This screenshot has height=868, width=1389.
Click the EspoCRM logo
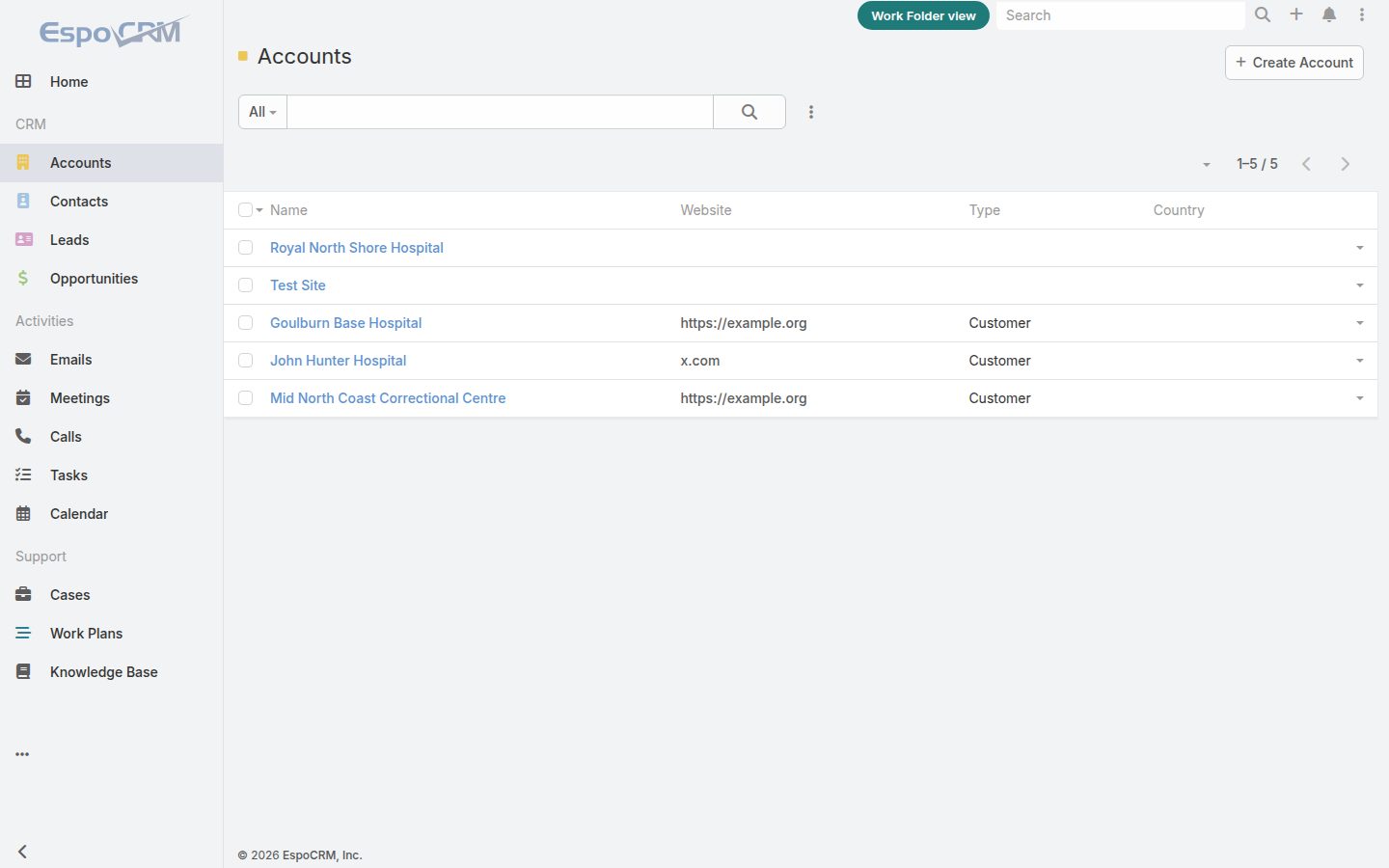pos(114,32)
